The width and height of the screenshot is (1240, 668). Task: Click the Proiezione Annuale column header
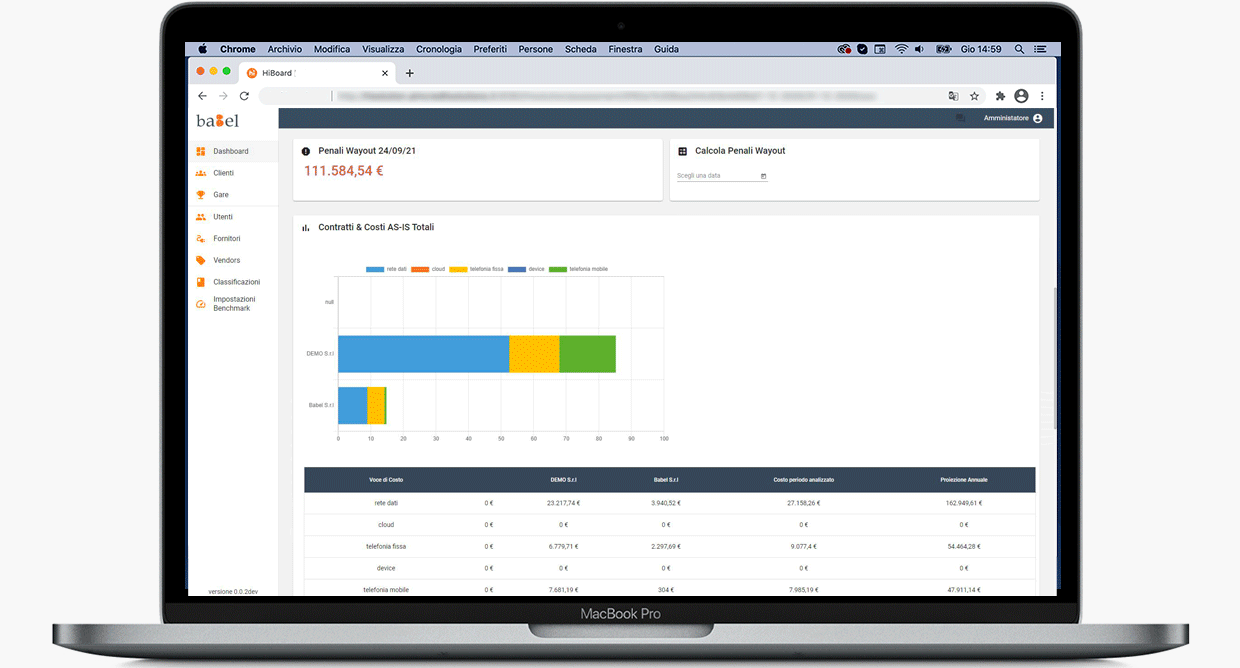pyautogui.click(x=964, y=480)
